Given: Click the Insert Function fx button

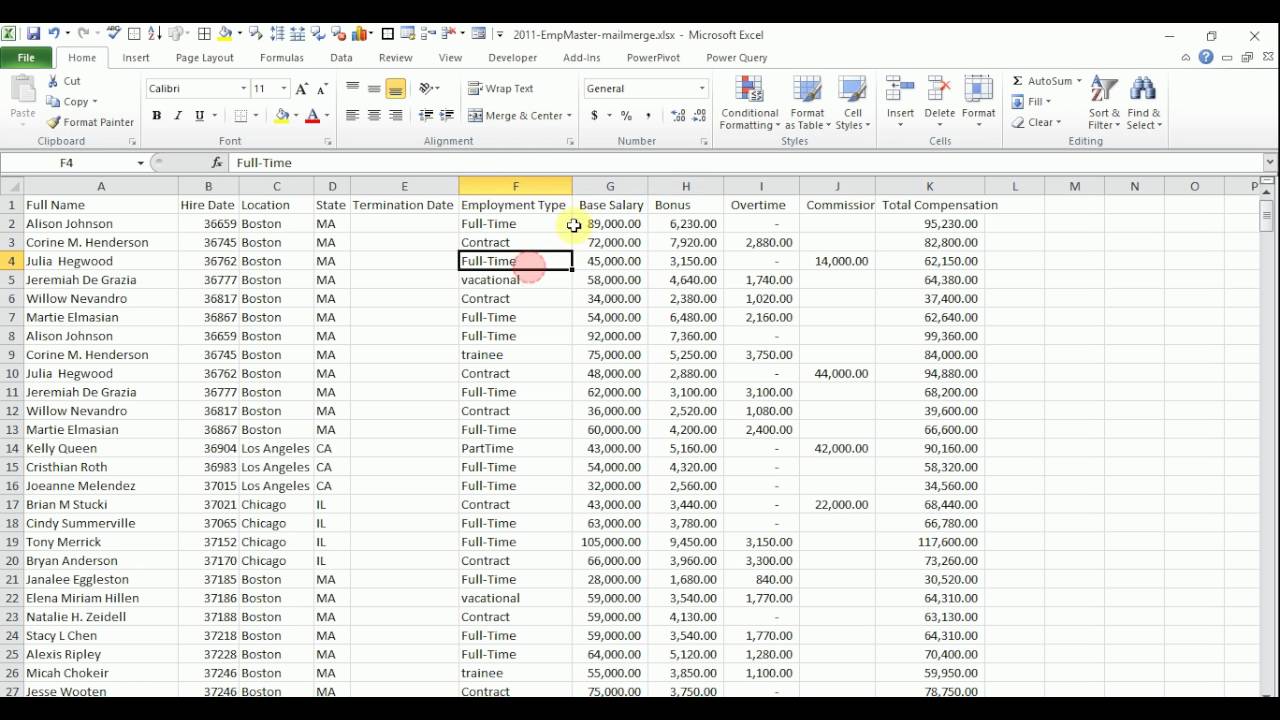Looking at the screenshot, I should click(217, 162).
